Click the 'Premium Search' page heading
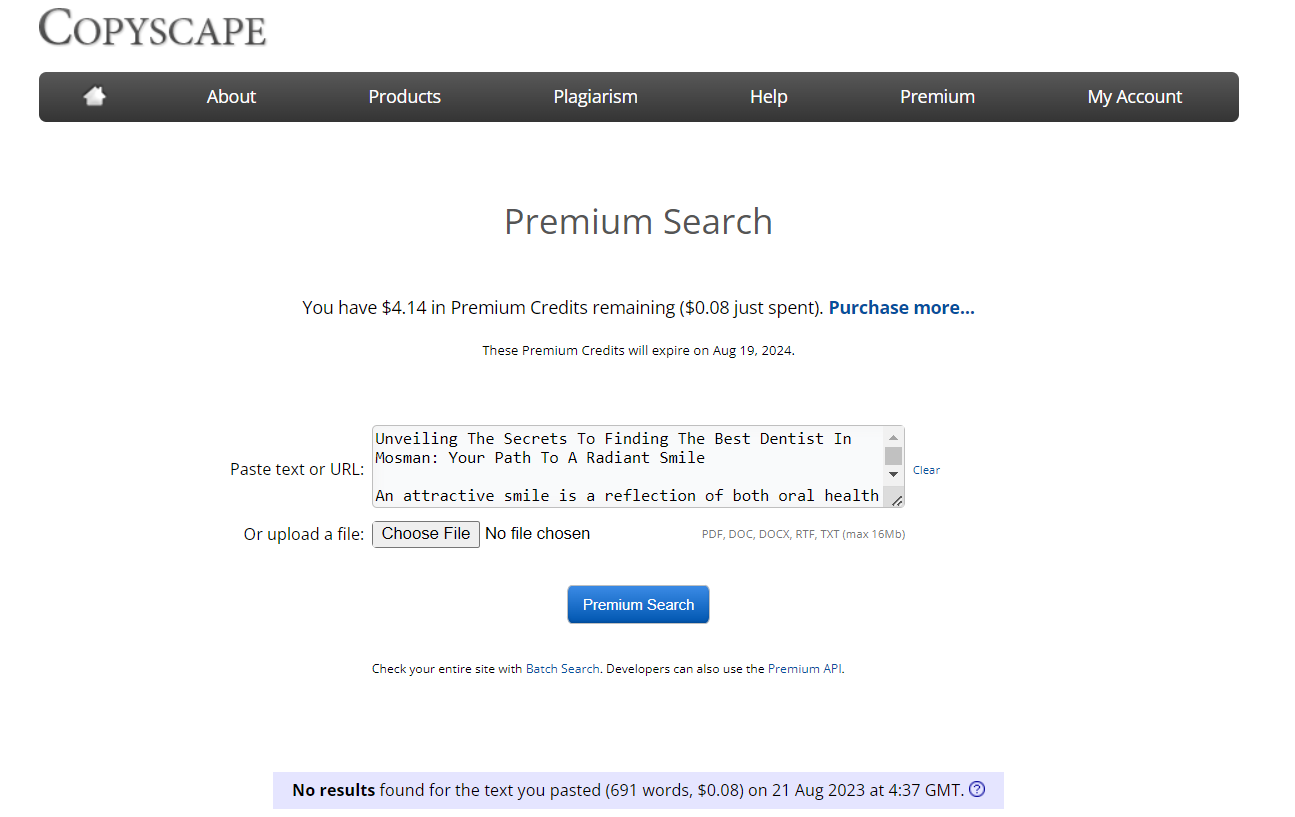 (x=638, y=222)
